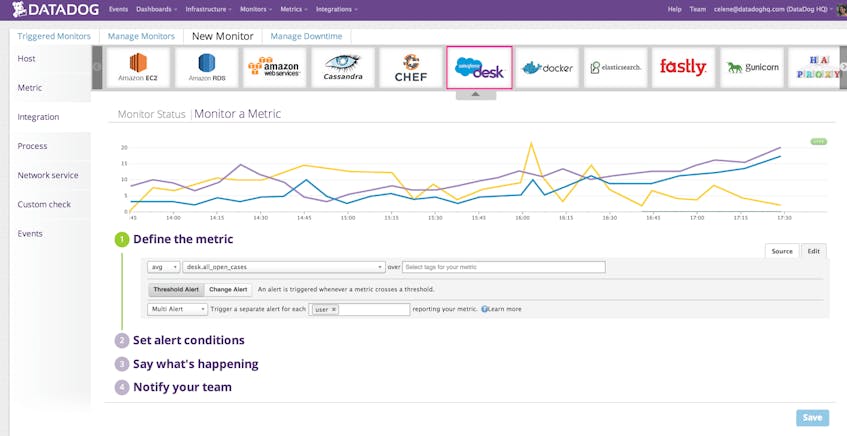Pick the Elasticsearch integration tile
The width and height of the screenshot is (847, 436).
point(615,68)
